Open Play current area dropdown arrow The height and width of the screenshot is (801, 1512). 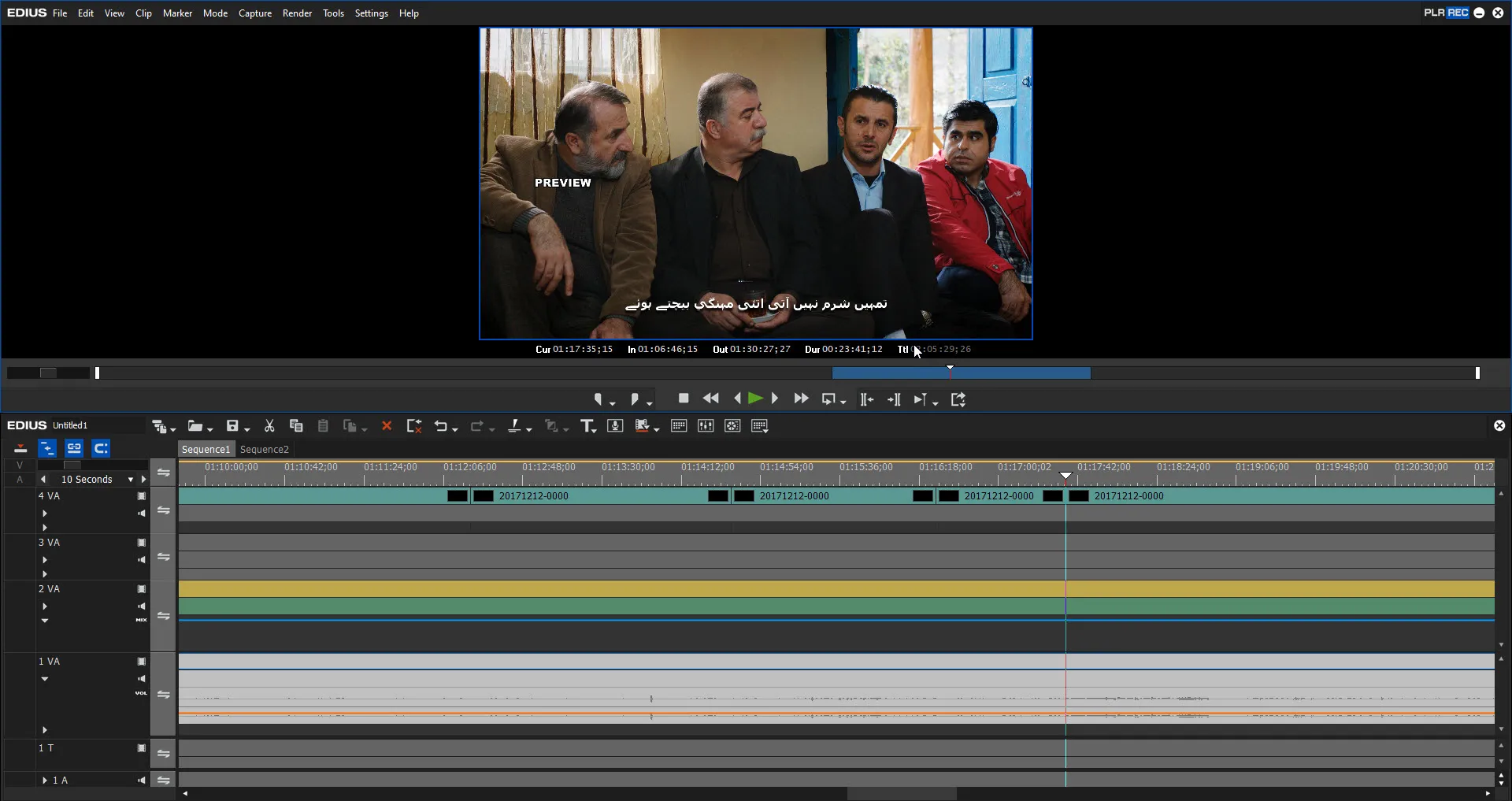coord(936,402)
